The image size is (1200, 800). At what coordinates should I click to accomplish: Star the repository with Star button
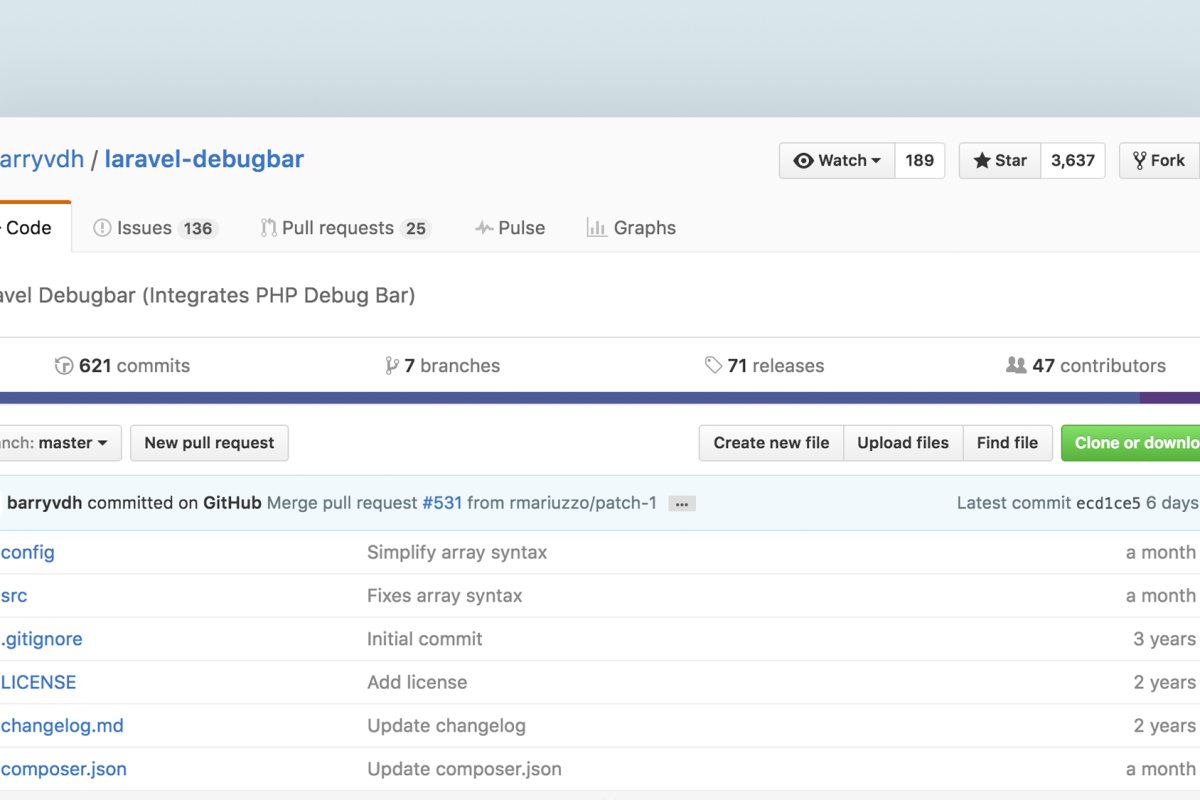click(x=1000, y=160)
